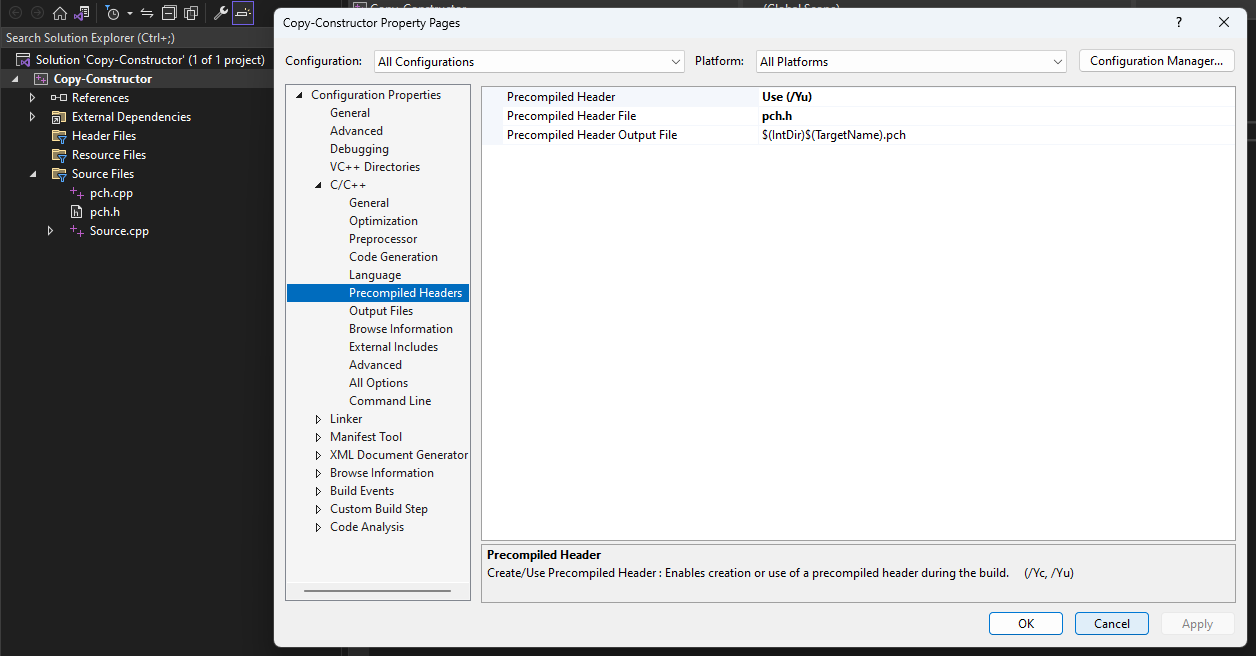1256x656 pixels.
Task: Collapse the Source Files folder
Action: [33, 174]
